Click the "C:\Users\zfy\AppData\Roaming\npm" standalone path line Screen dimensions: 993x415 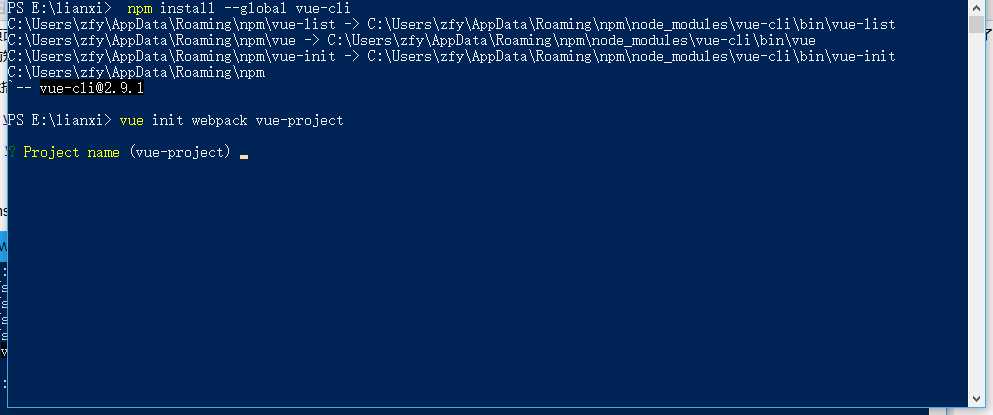(136, 72)
